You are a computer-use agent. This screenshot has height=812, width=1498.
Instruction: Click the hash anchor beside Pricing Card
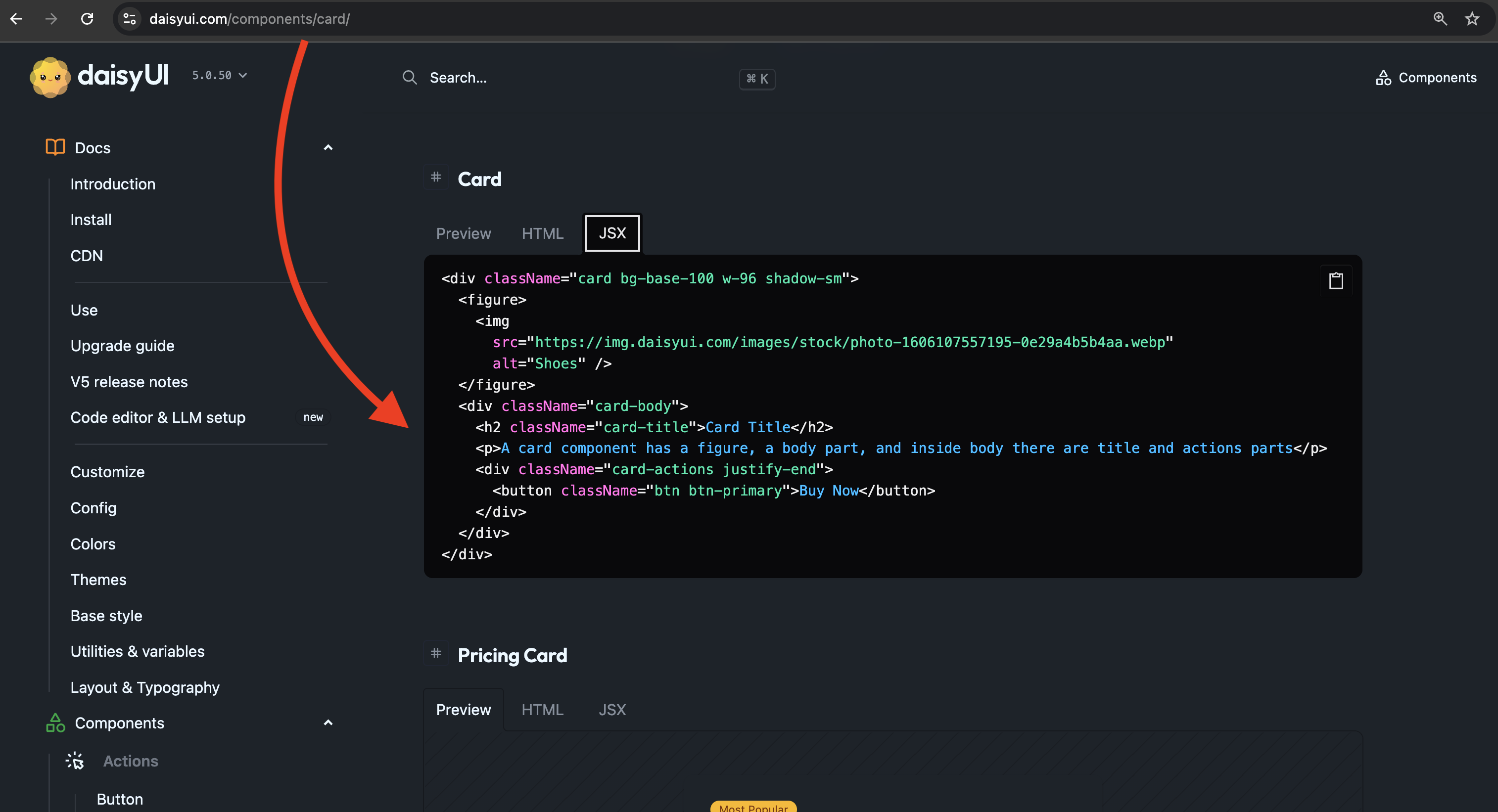click(x=435, y=653)
